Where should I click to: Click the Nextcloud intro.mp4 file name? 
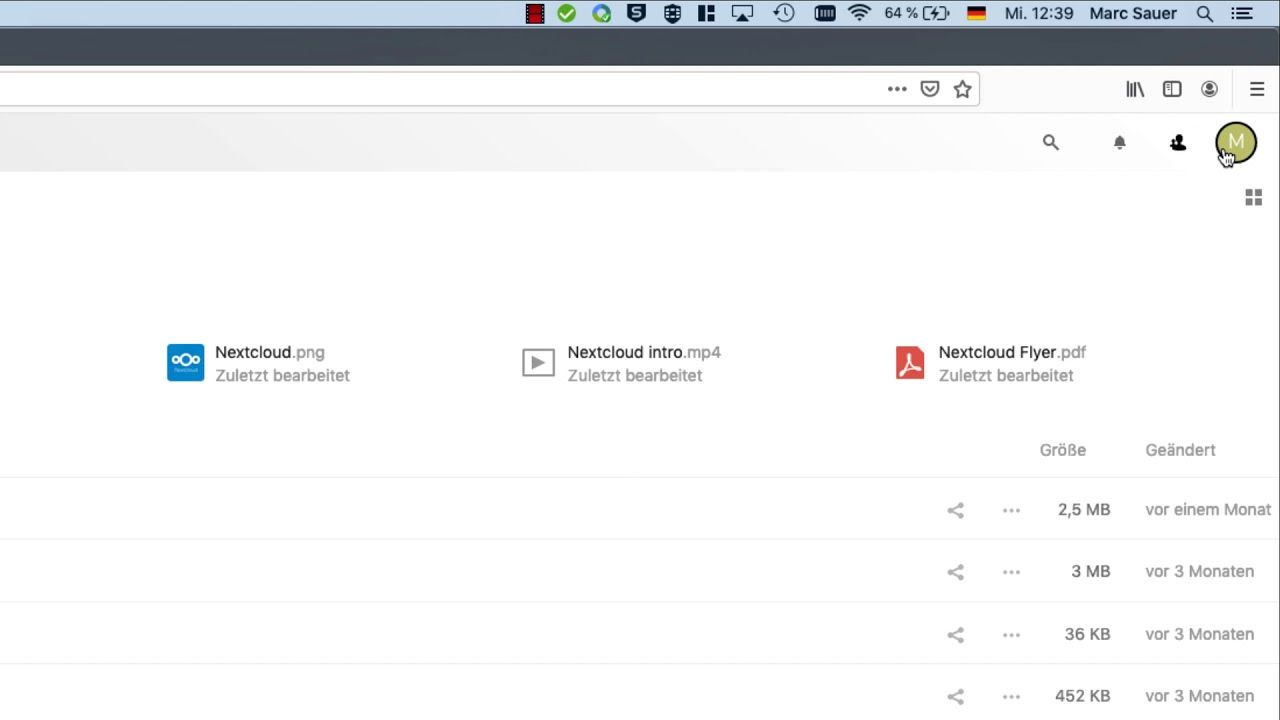point(644,352)
